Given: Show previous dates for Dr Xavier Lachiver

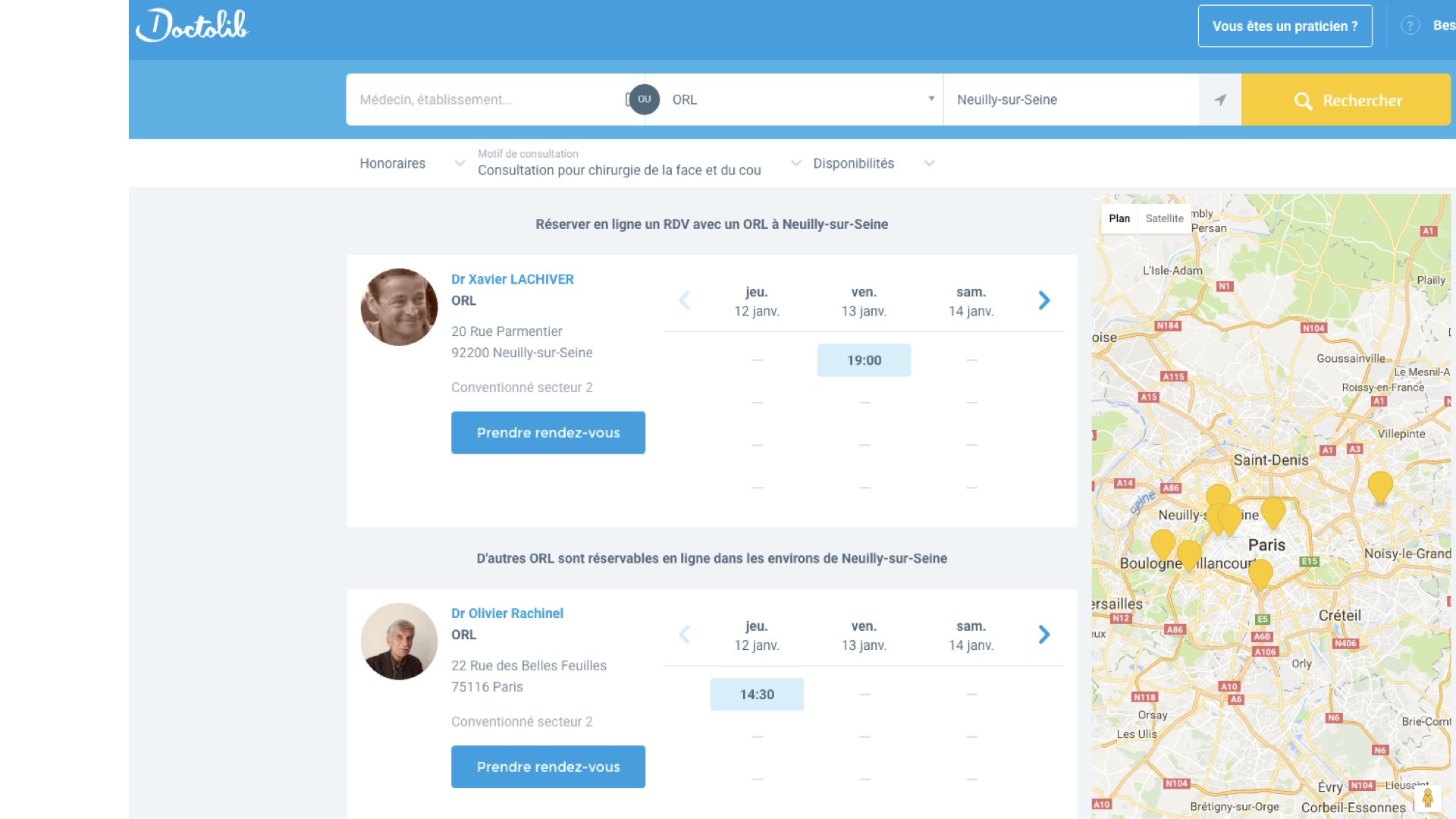Looking at the screenshot, I should pos(684,301).
